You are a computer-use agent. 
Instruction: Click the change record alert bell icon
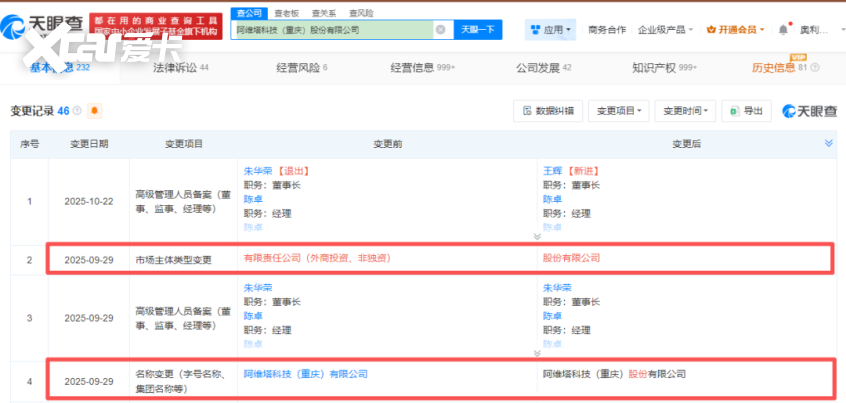(x=95, y=111)
